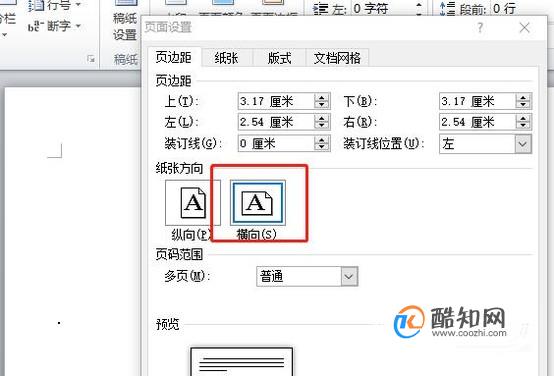Click the left margin 左 input field
This screenshot has width=554, height=376.
click(276, 122)
